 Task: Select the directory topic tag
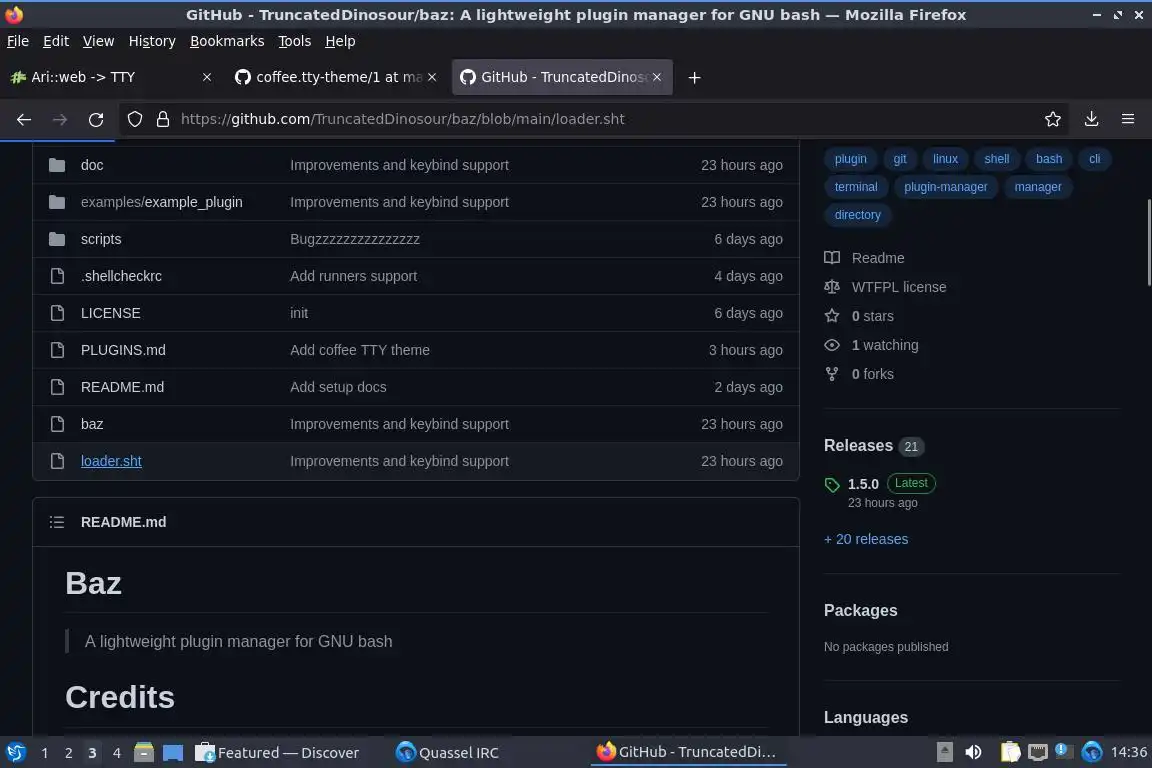click(x=857, y=215)
